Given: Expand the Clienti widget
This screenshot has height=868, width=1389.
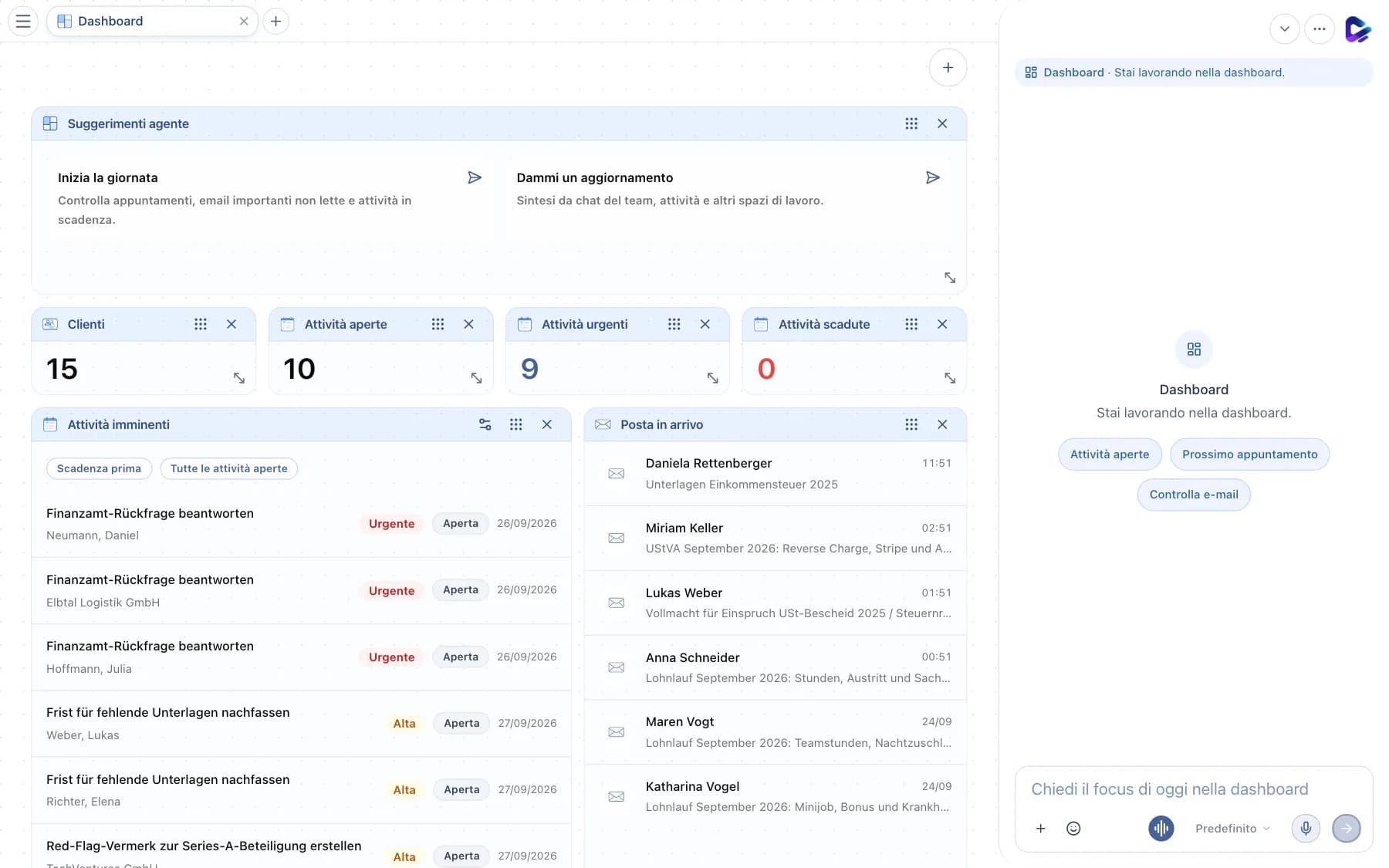Looking at the screenshot, I should 239,378.
